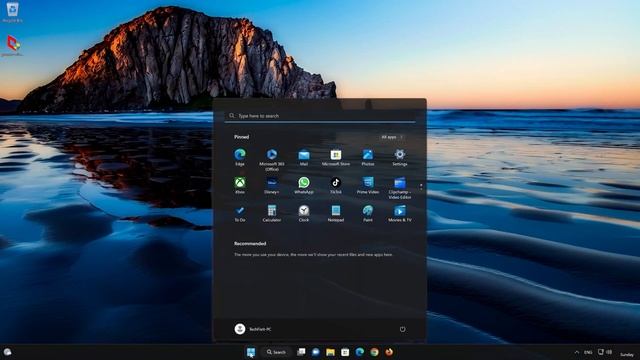Launch Microsoft 365 (Office) pinned app
Image resolution: width=640 pixels, height=360 pixels.
pos(272,160)
